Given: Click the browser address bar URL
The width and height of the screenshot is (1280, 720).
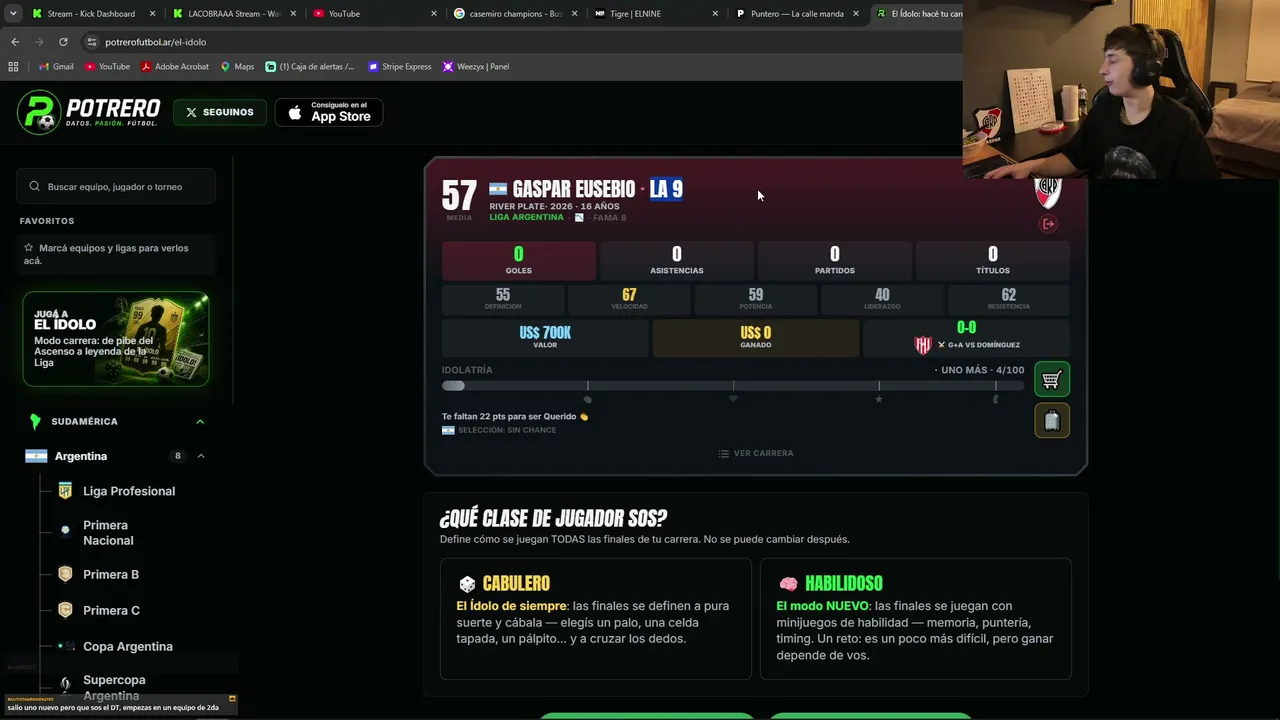Looking at the screenshot, I should click(155, 42).
